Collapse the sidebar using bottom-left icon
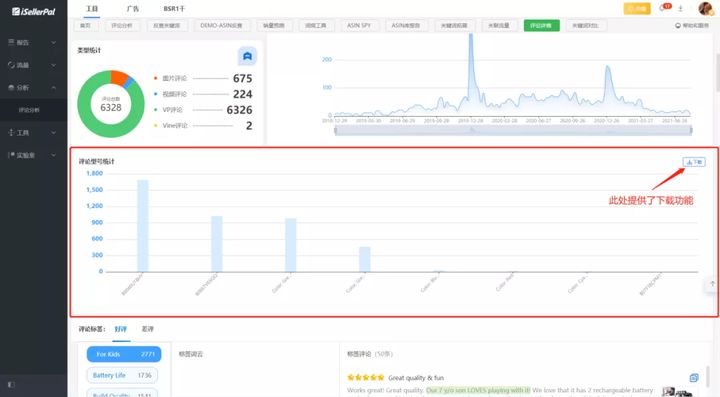This screenshot has width=720, height=397. [x=11, y=385]
